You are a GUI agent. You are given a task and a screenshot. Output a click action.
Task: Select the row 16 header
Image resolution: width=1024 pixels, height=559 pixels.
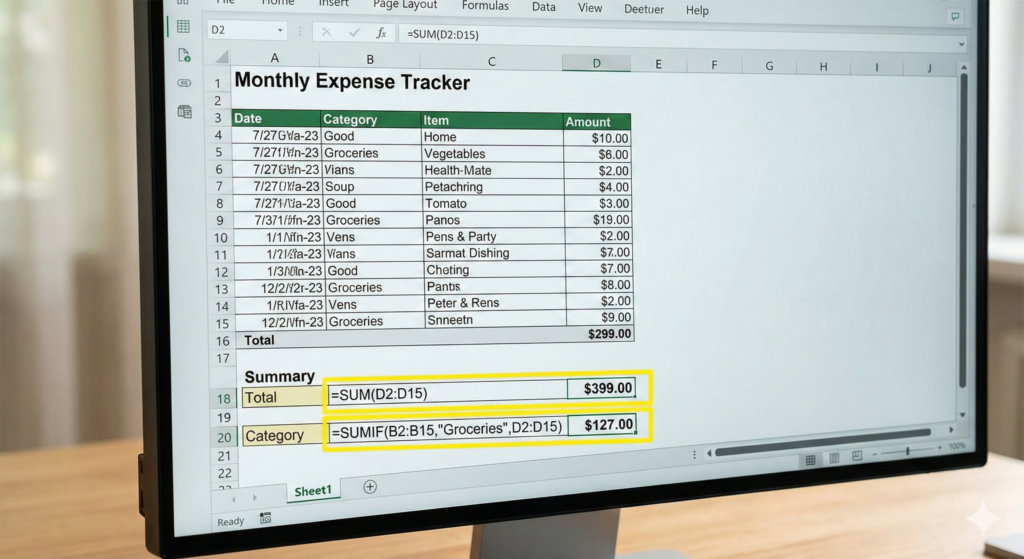pos(223,341)
